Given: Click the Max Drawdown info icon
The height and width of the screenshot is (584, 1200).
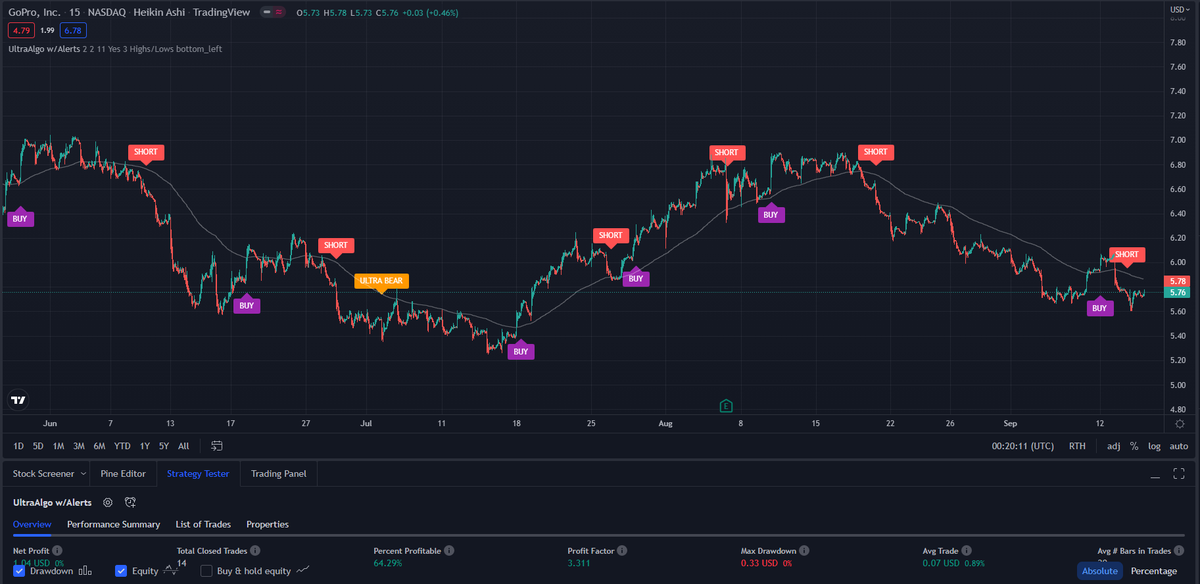Looking at the screenshot, I should pos(805,551).
